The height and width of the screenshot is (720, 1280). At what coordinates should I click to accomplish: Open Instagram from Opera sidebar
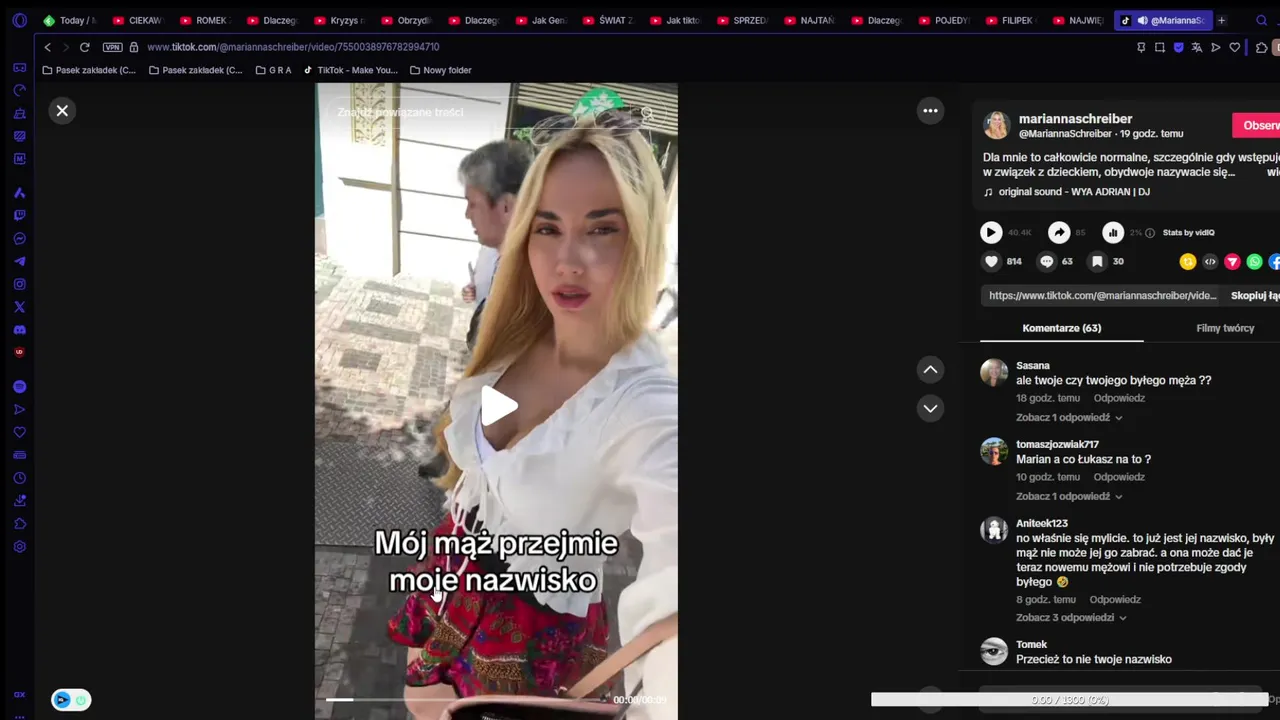pos(19,284)
